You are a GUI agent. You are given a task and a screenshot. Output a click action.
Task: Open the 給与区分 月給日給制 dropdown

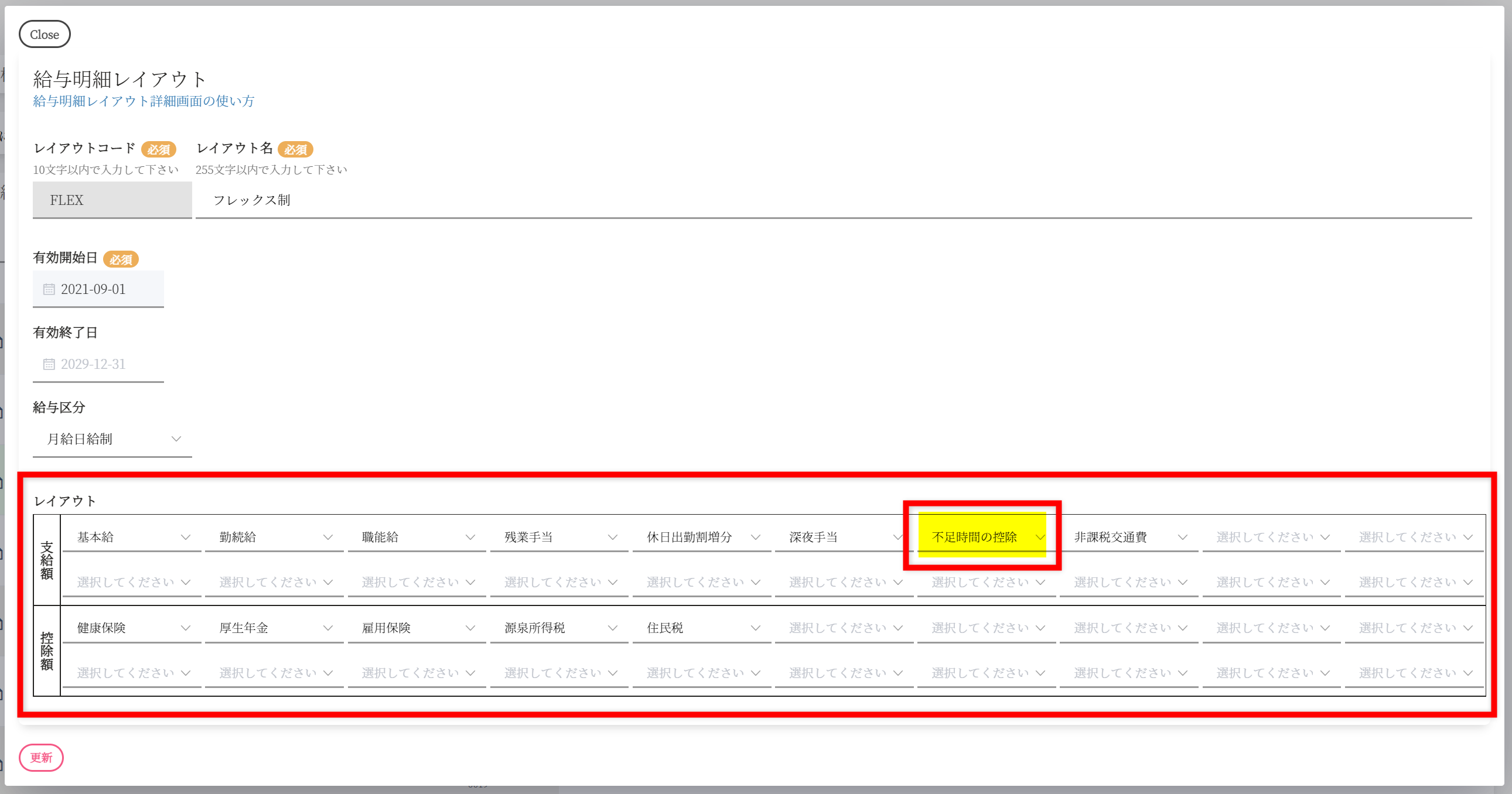pyautogui.click(x=111, y=439)
